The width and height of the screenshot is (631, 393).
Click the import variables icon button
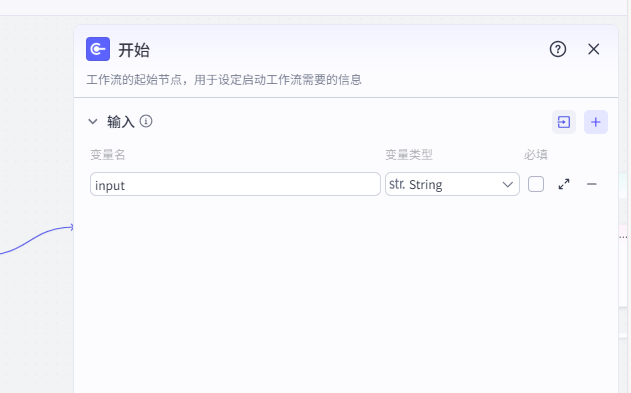(564, 122)
